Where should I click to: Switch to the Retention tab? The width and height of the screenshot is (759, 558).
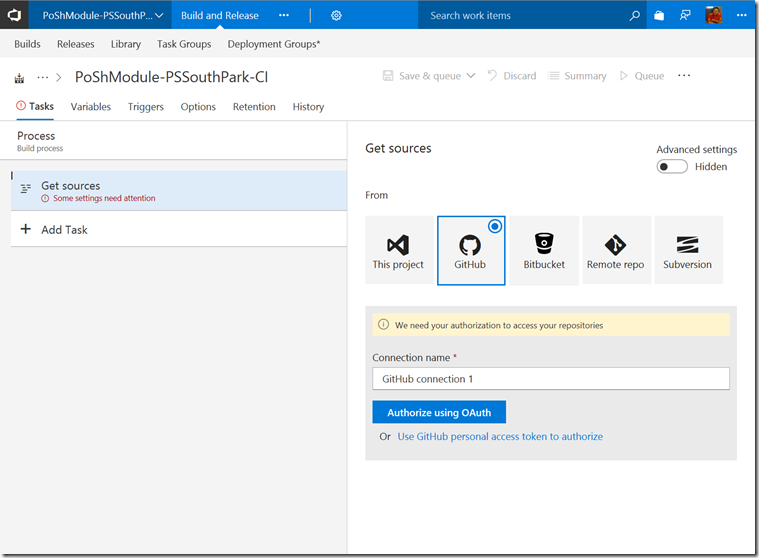click(254, 107)
